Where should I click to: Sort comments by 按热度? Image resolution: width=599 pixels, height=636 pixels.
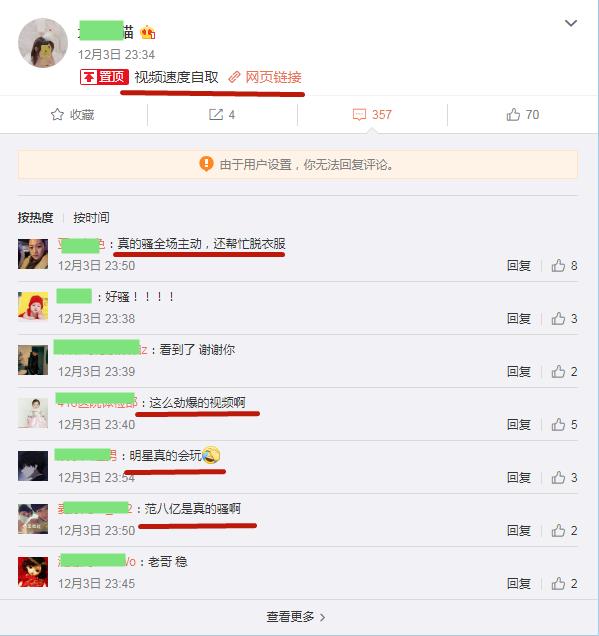35,218
